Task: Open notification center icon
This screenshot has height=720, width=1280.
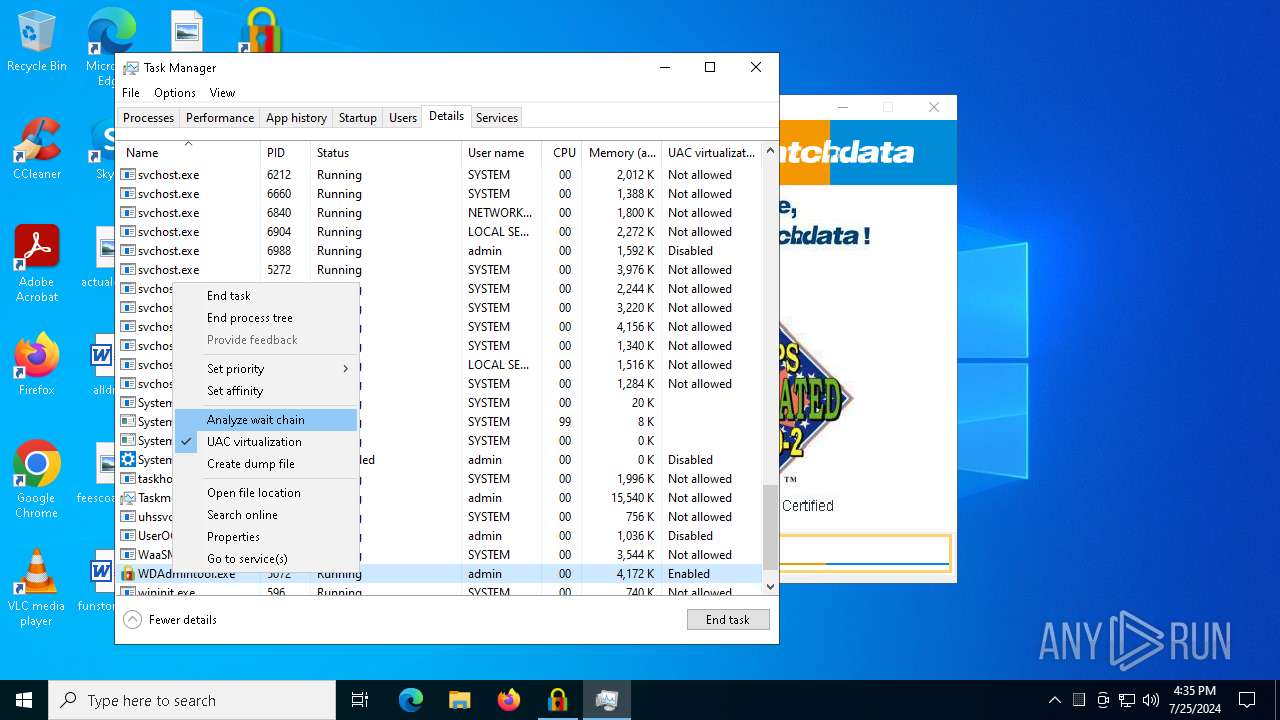Action: pos(1247,700)
